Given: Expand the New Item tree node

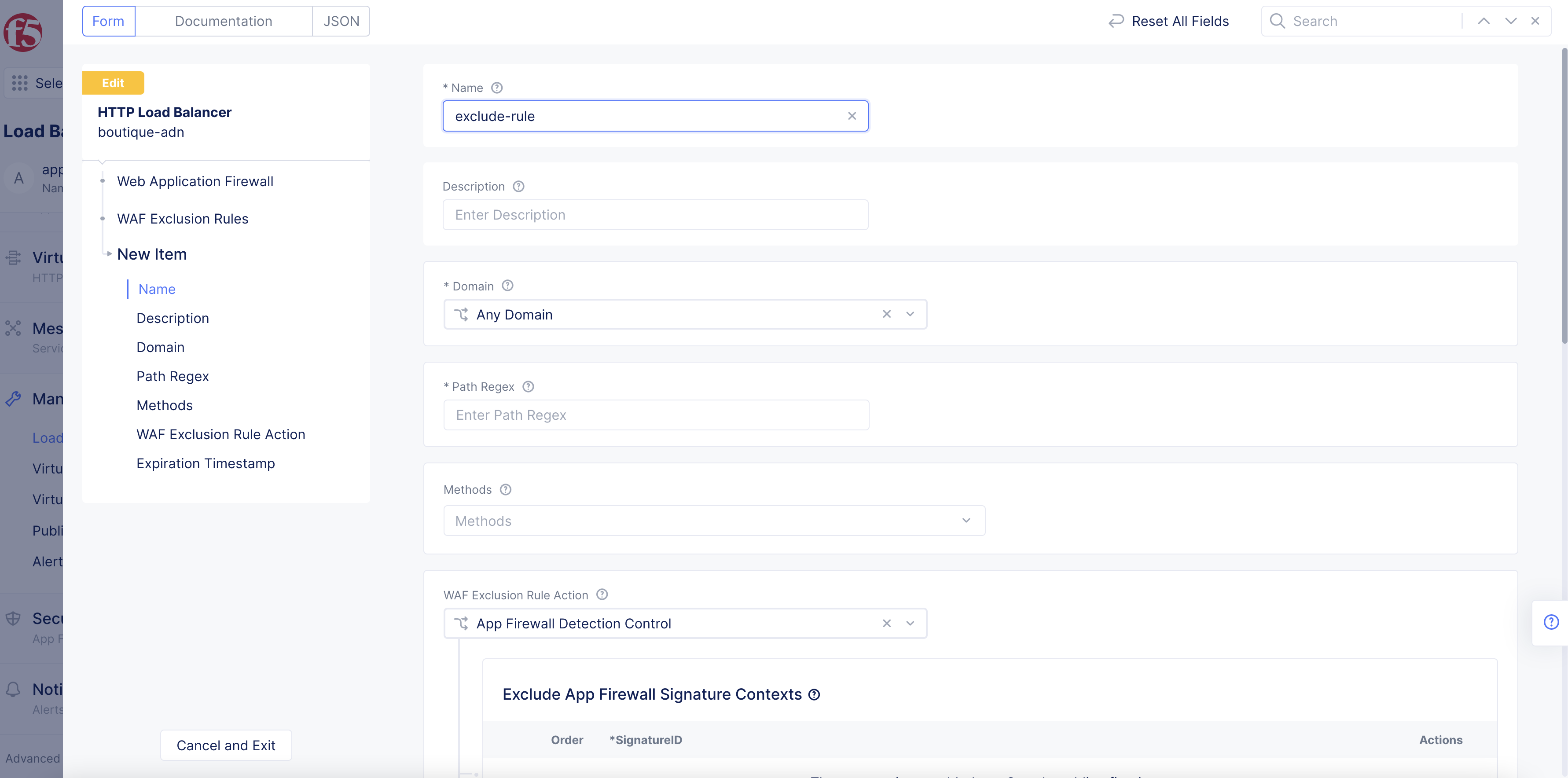Looking at the screenshot, I should [109, 254].
